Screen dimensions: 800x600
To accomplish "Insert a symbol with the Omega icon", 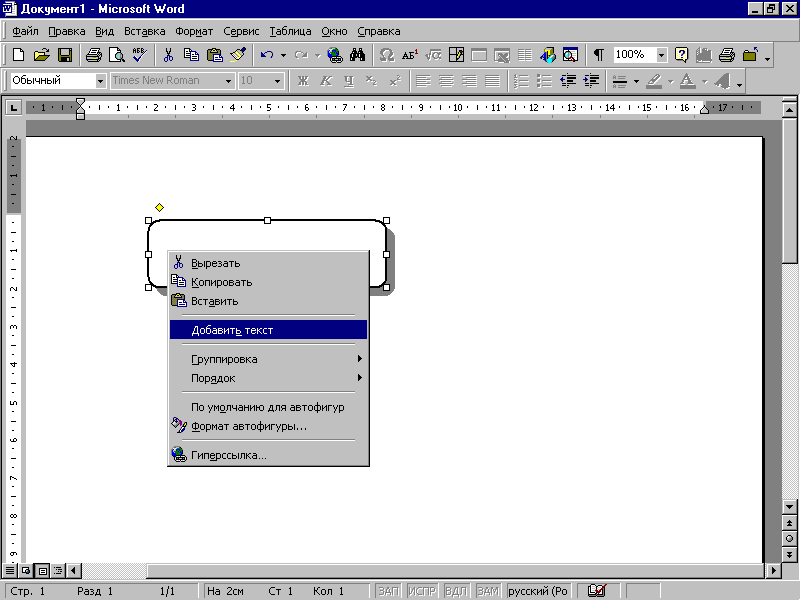I will [x=386, y=55].
